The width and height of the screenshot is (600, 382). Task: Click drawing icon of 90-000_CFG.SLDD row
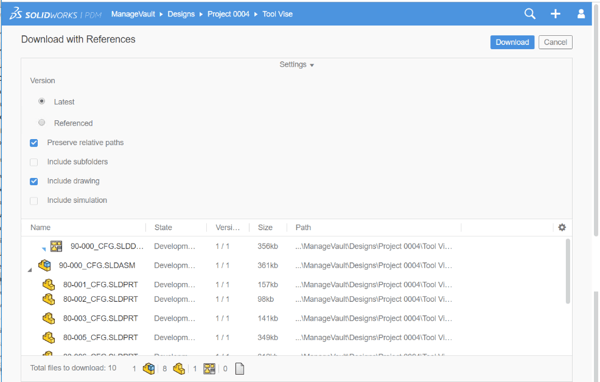tap(56, 246)
